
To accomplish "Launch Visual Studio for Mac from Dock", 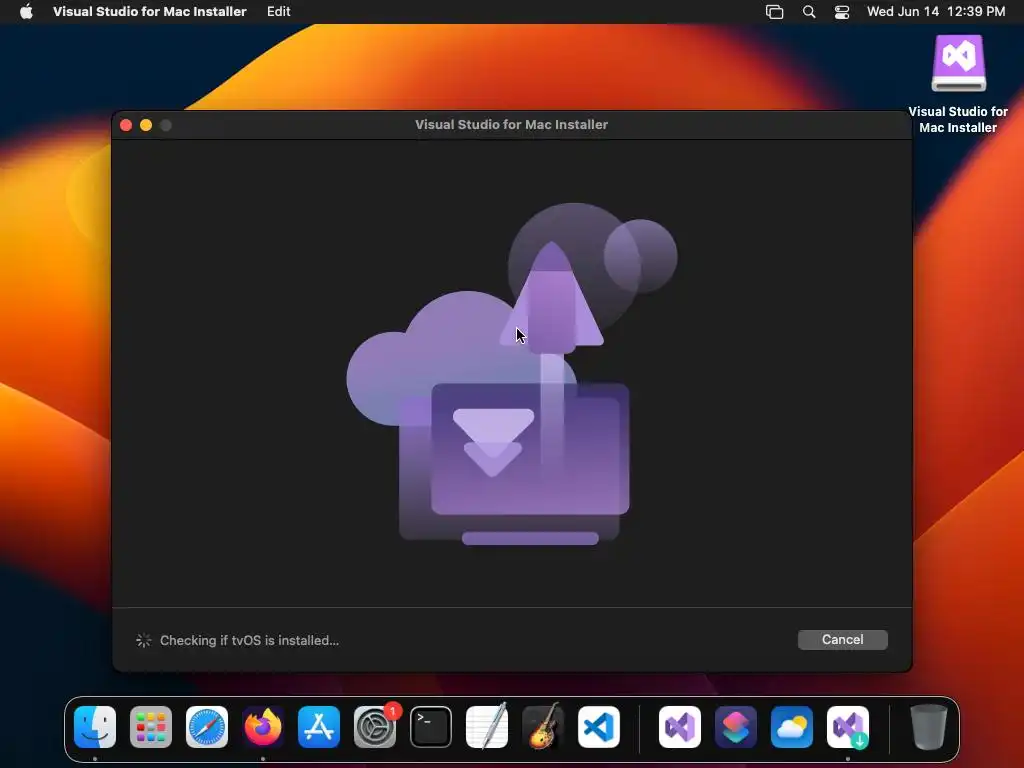I will [x=680, y=727].
